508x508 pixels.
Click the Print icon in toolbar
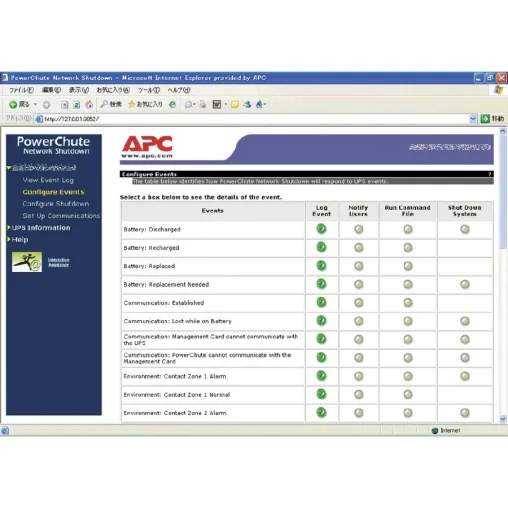[203, 105]
